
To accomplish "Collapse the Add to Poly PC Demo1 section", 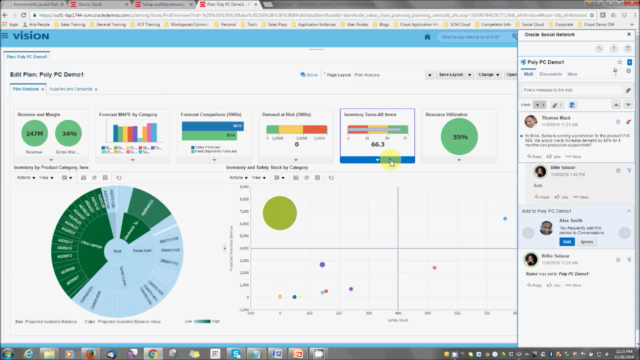I will pos(629,211).
